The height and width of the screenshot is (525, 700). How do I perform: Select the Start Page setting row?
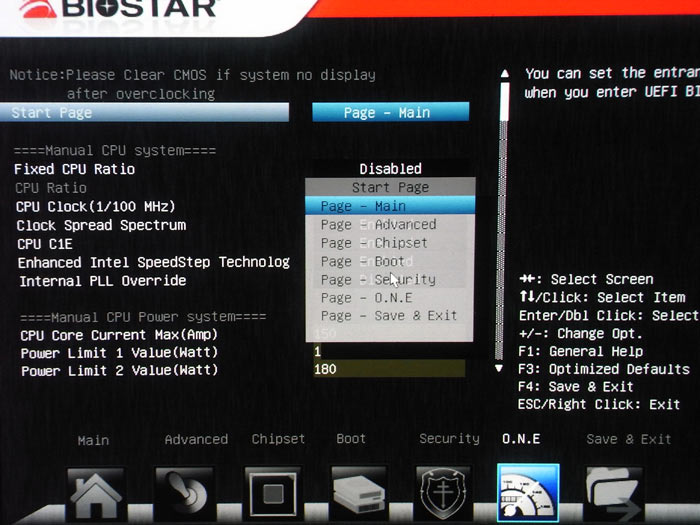(144, 112)
